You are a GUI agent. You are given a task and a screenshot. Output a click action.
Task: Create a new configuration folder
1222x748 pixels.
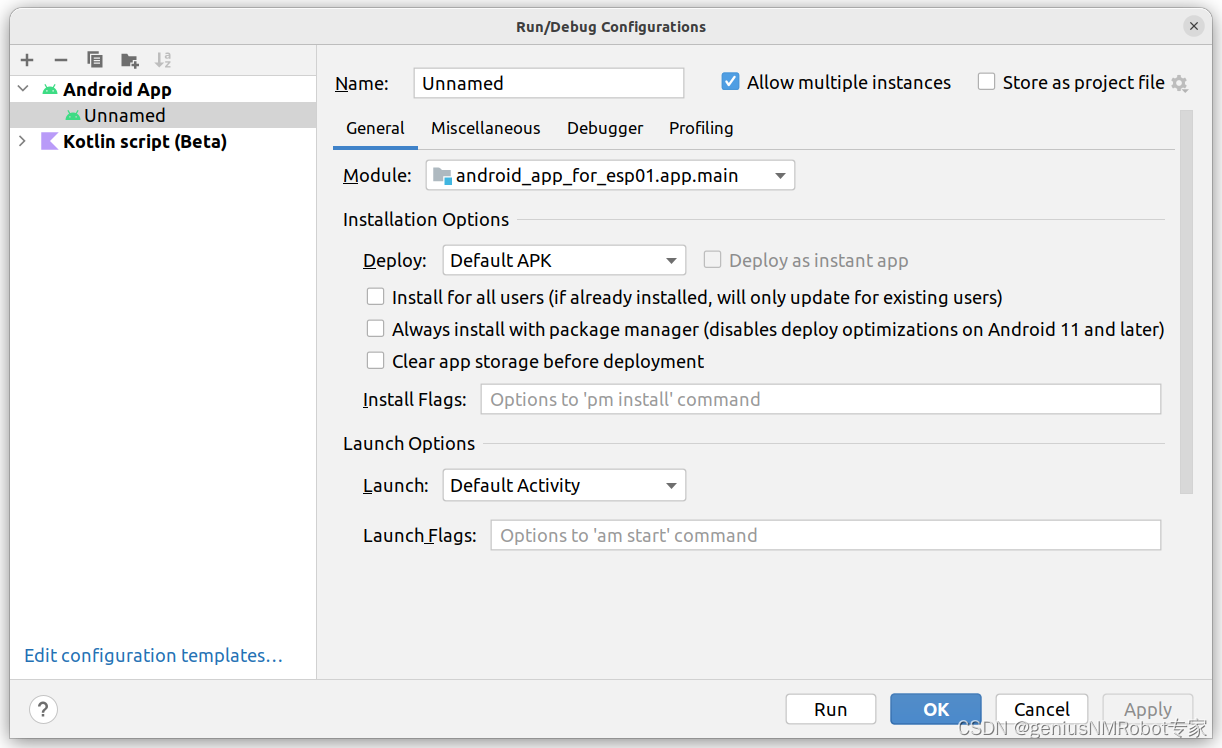pyautogui.click(x=129, y=59)
